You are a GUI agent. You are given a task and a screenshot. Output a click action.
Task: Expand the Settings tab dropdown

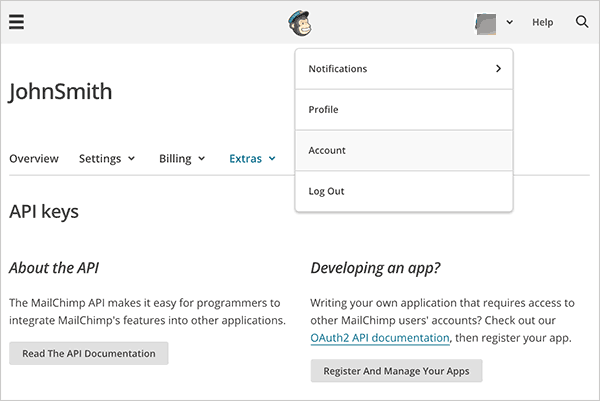107,158
